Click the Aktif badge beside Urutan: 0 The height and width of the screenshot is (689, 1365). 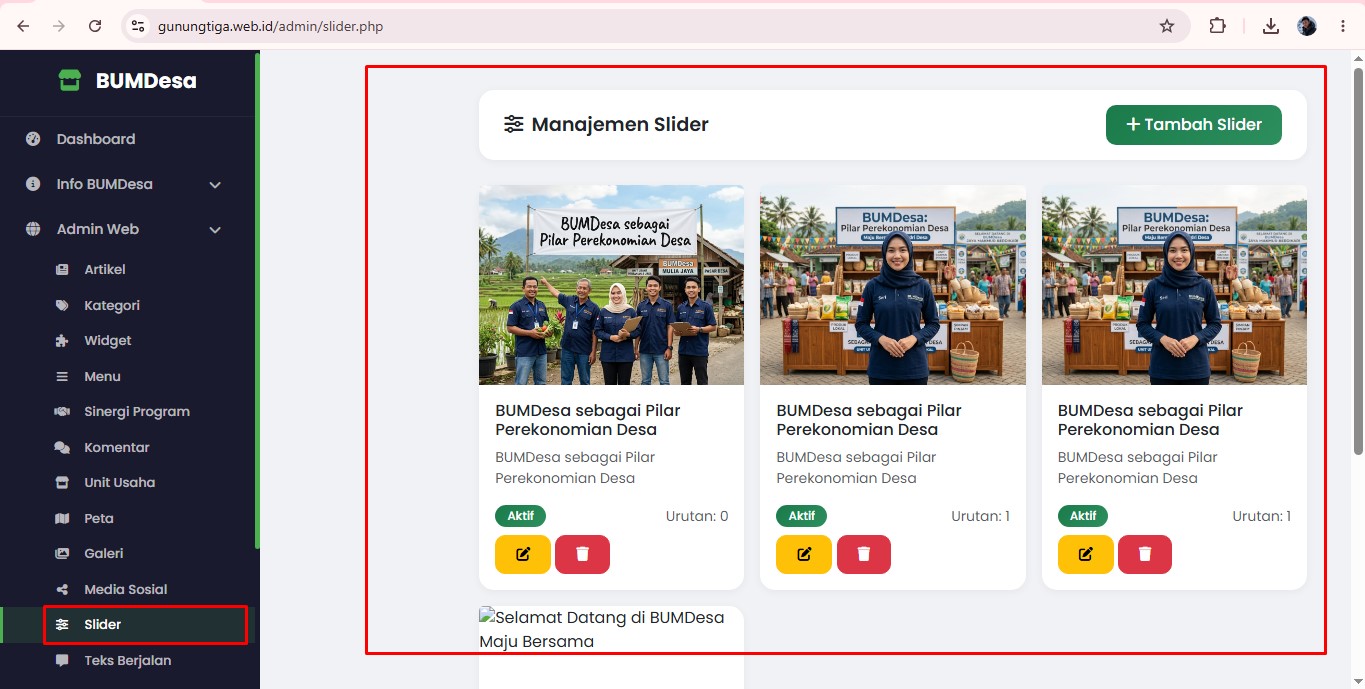[x=520, y=516]
